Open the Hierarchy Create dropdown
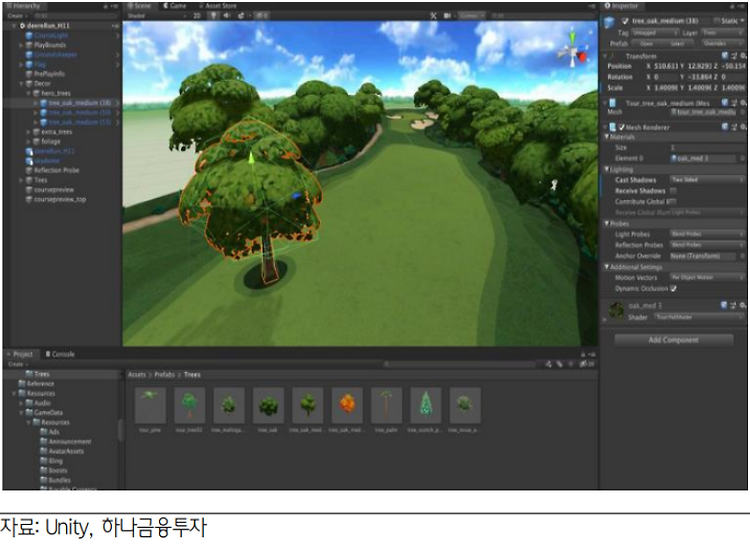The image size is (750, 545). 16,16
